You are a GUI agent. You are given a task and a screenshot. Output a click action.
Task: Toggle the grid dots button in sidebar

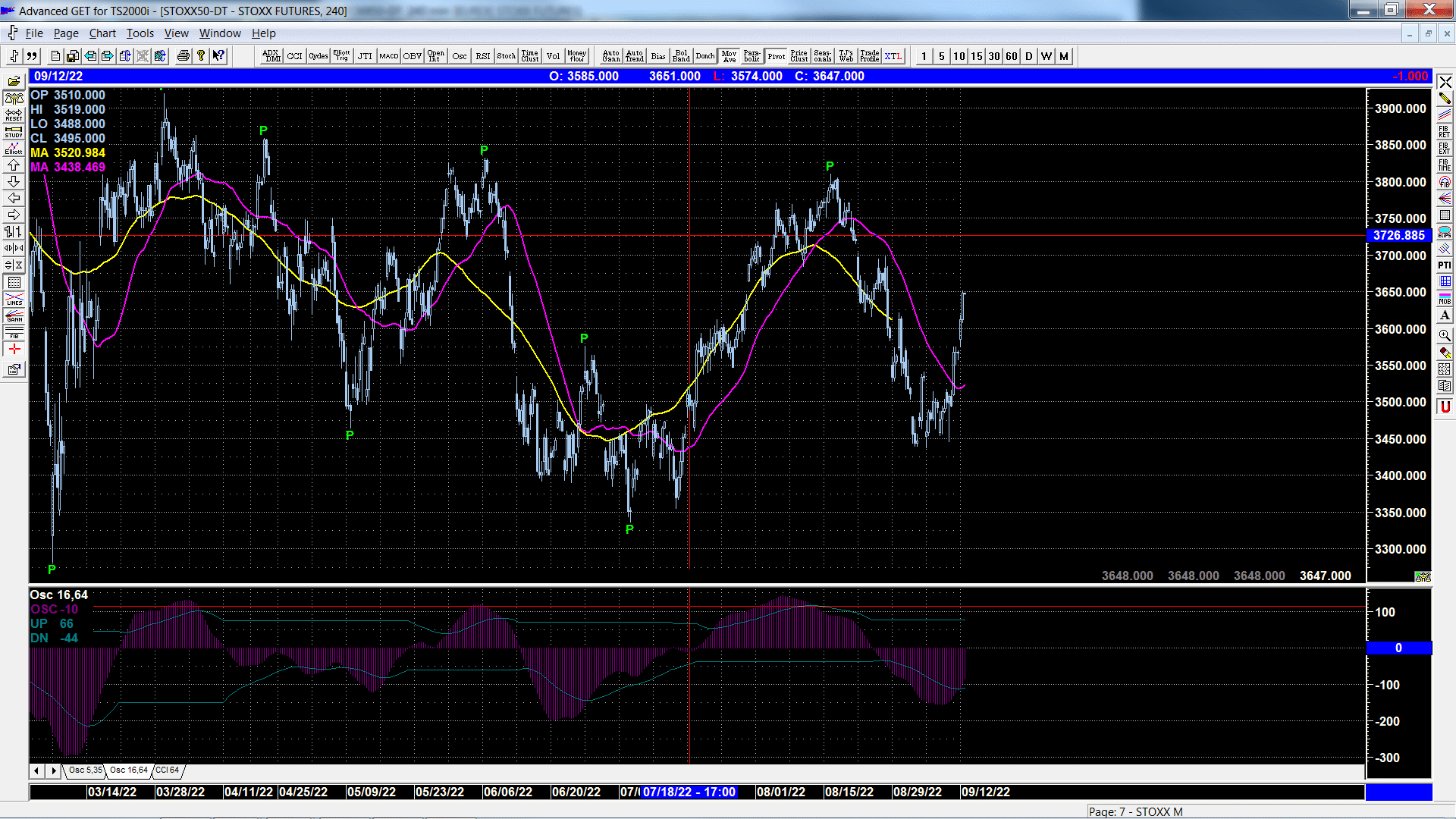[x=14, y=282]
